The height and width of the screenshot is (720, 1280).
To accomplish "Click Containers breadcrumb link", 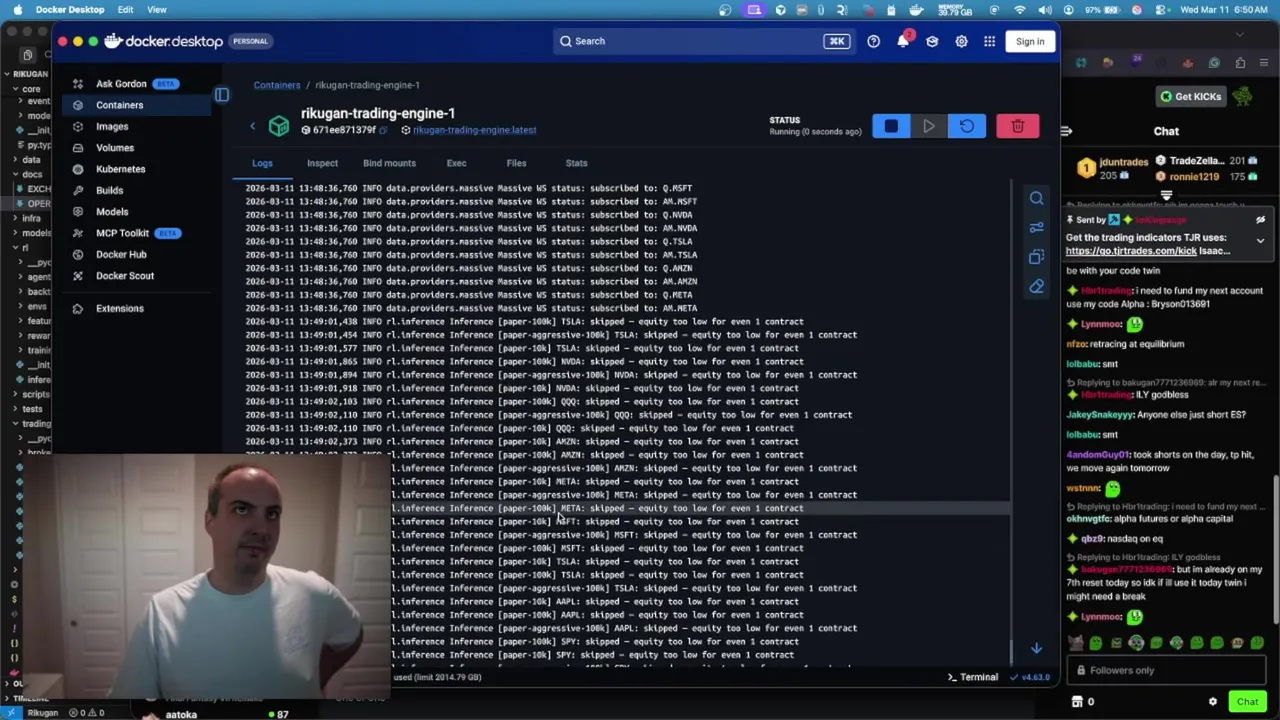I will coord(277,85).
